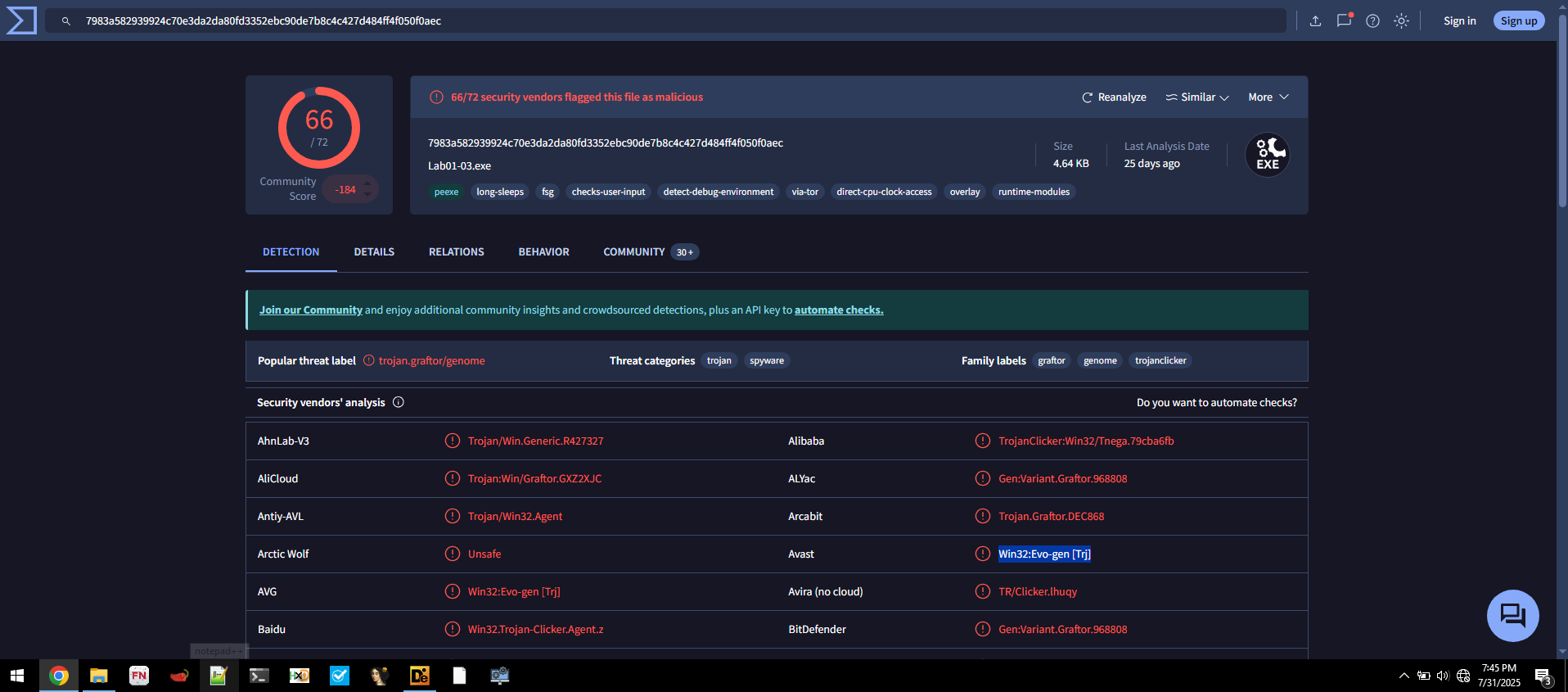Click the upload file icon

coord(1315,21)
